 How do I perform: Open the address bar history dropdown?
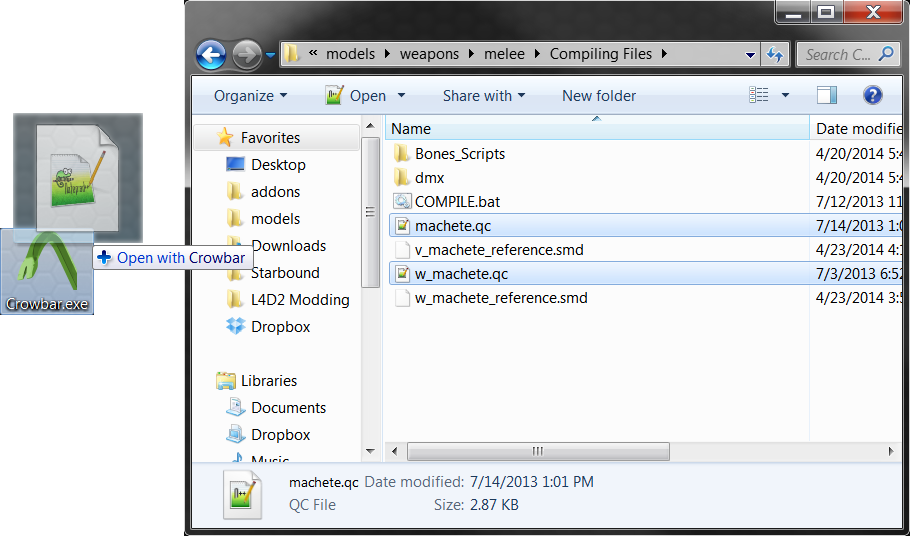click(x=750, y=55)
